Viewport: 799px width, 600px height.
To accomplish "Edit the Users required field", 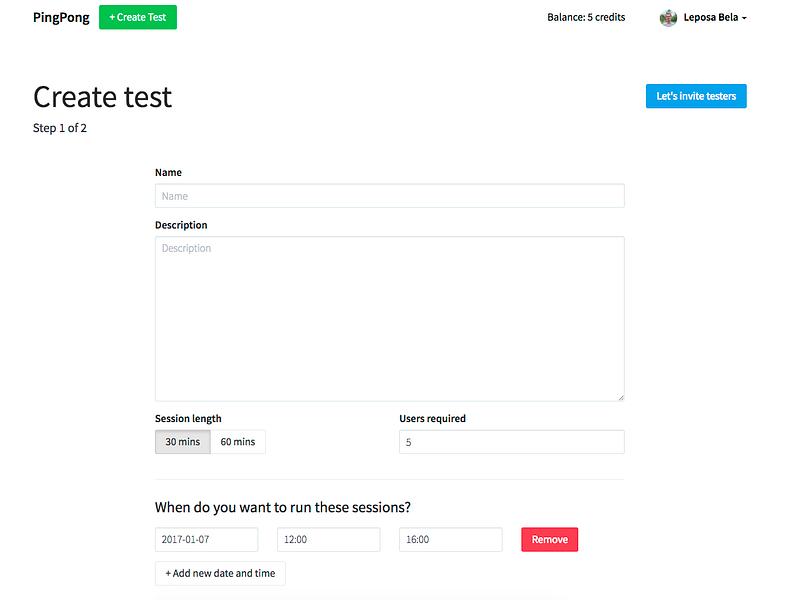I will point(512,442).
